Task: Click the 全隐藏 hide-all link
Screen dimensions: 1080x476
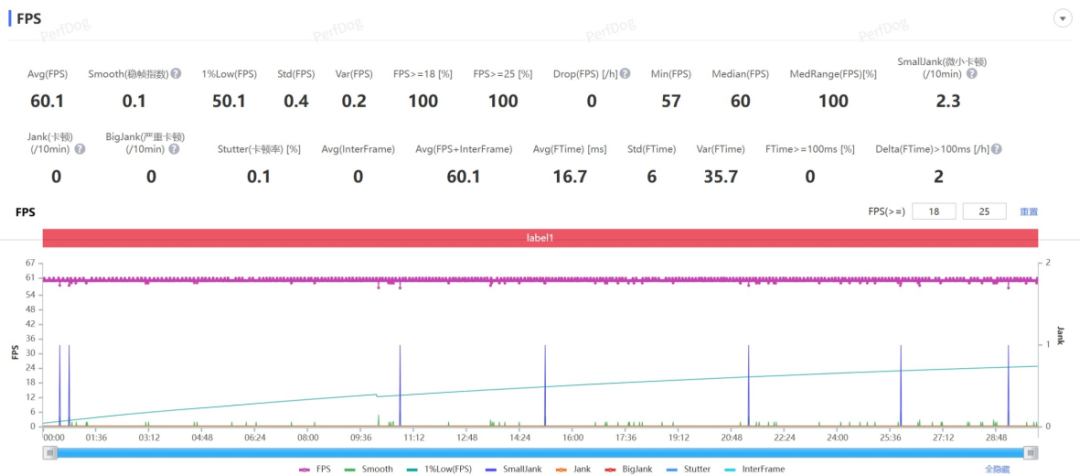Action: point(997,469)
